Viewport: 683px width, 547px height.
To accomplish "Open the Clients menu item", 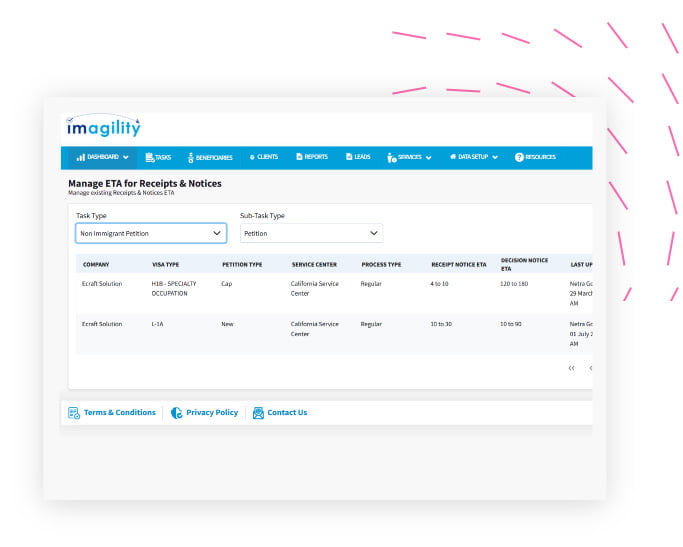I will point(263,157).
